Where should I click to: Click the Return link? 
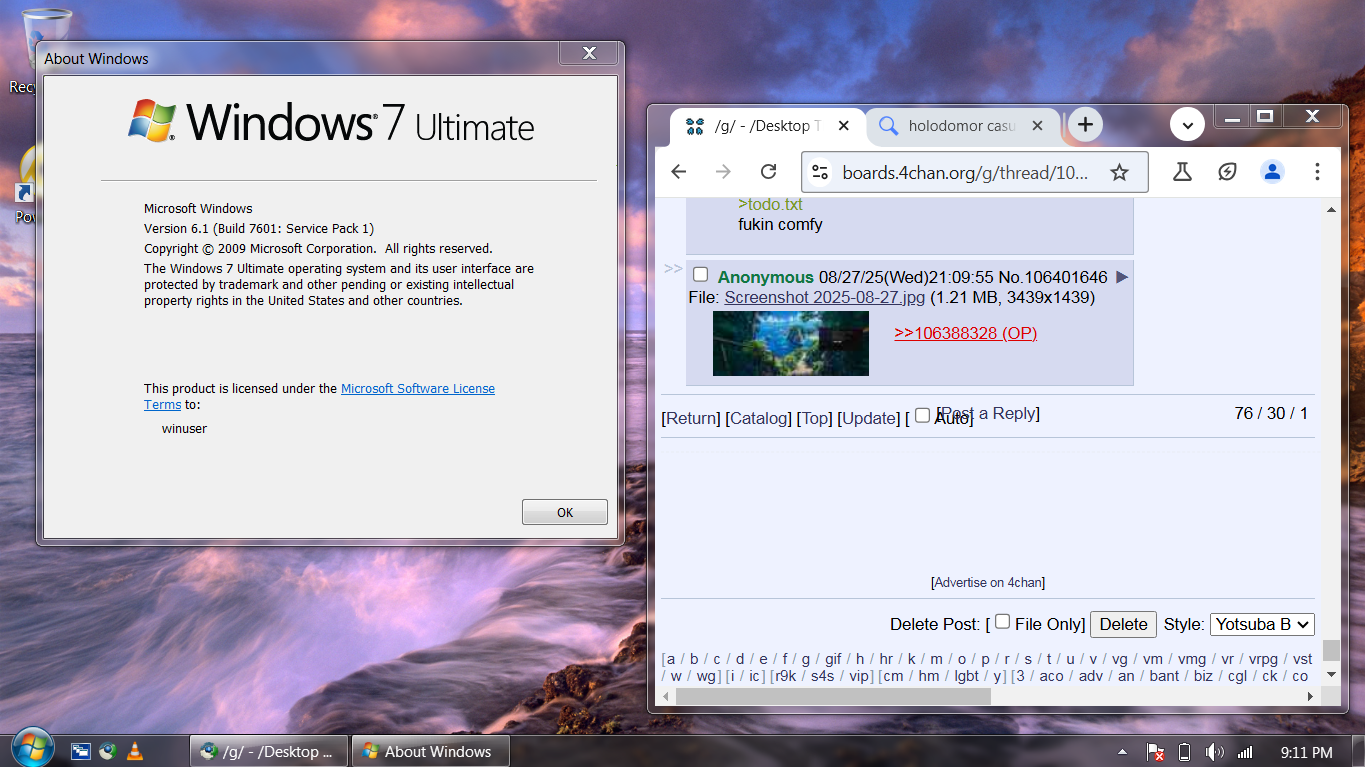pos(690,418)
